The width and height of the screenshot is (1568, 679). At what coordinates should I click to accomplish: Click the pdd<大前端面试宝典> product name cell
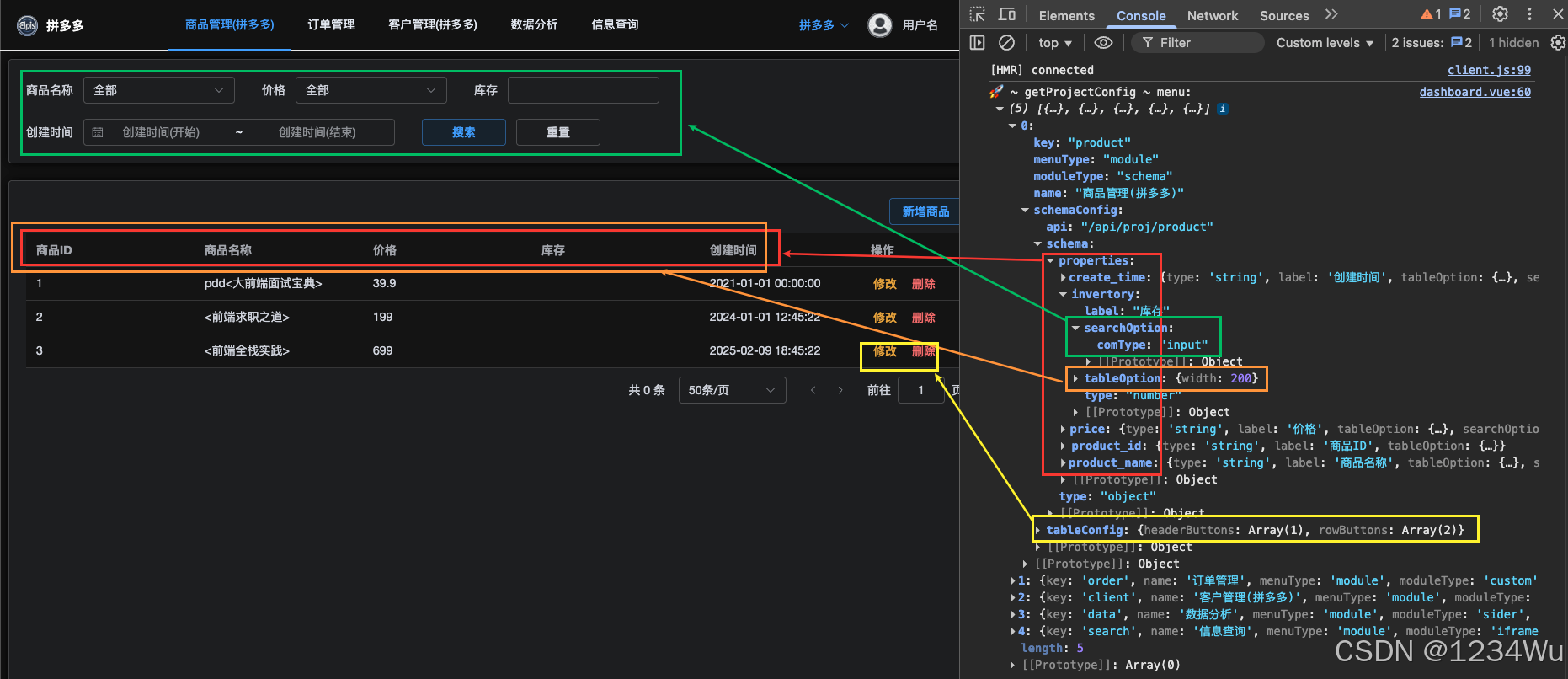[263, 283]
